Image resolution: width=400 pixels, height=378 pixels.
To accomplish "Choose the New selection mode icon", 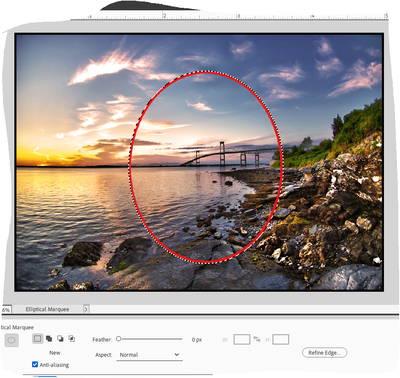I will coord(37,339).
